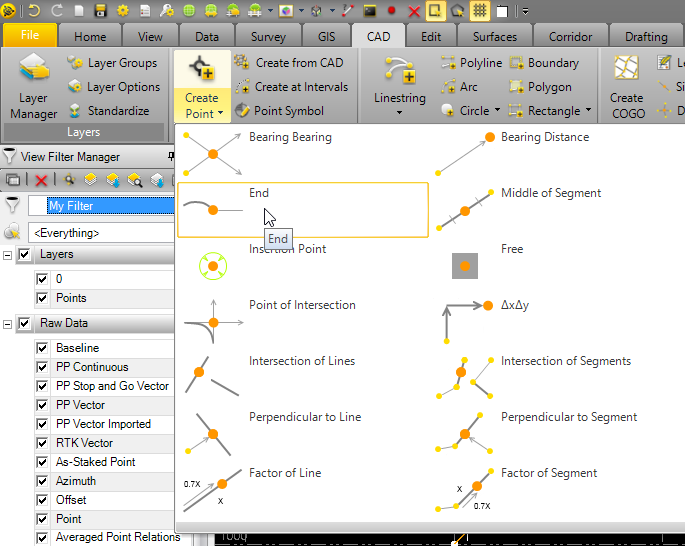Choose Bearing Bearing point method
Image resolution: width=685 pixels, height=546 pixels.
pos(302,154)
